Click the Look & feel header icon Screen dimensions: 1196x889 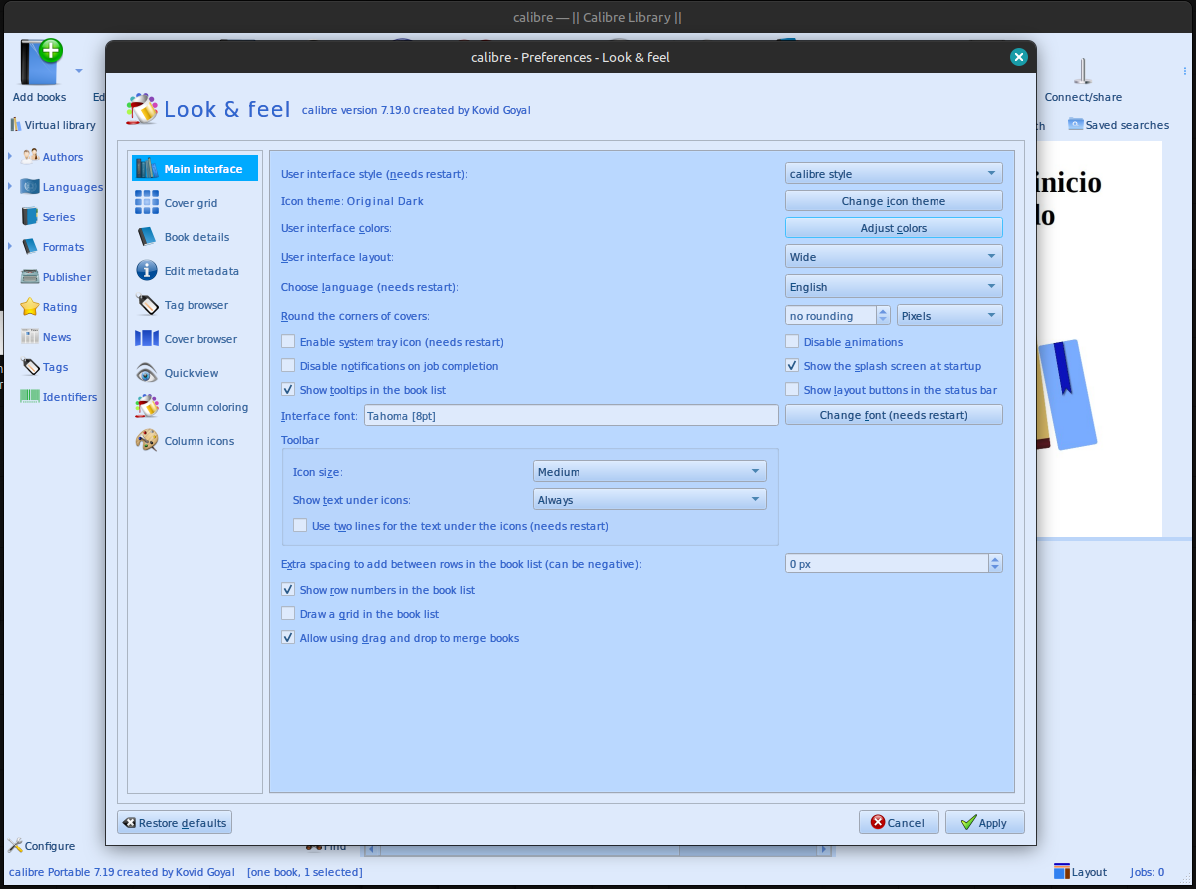tap(142, 109)
